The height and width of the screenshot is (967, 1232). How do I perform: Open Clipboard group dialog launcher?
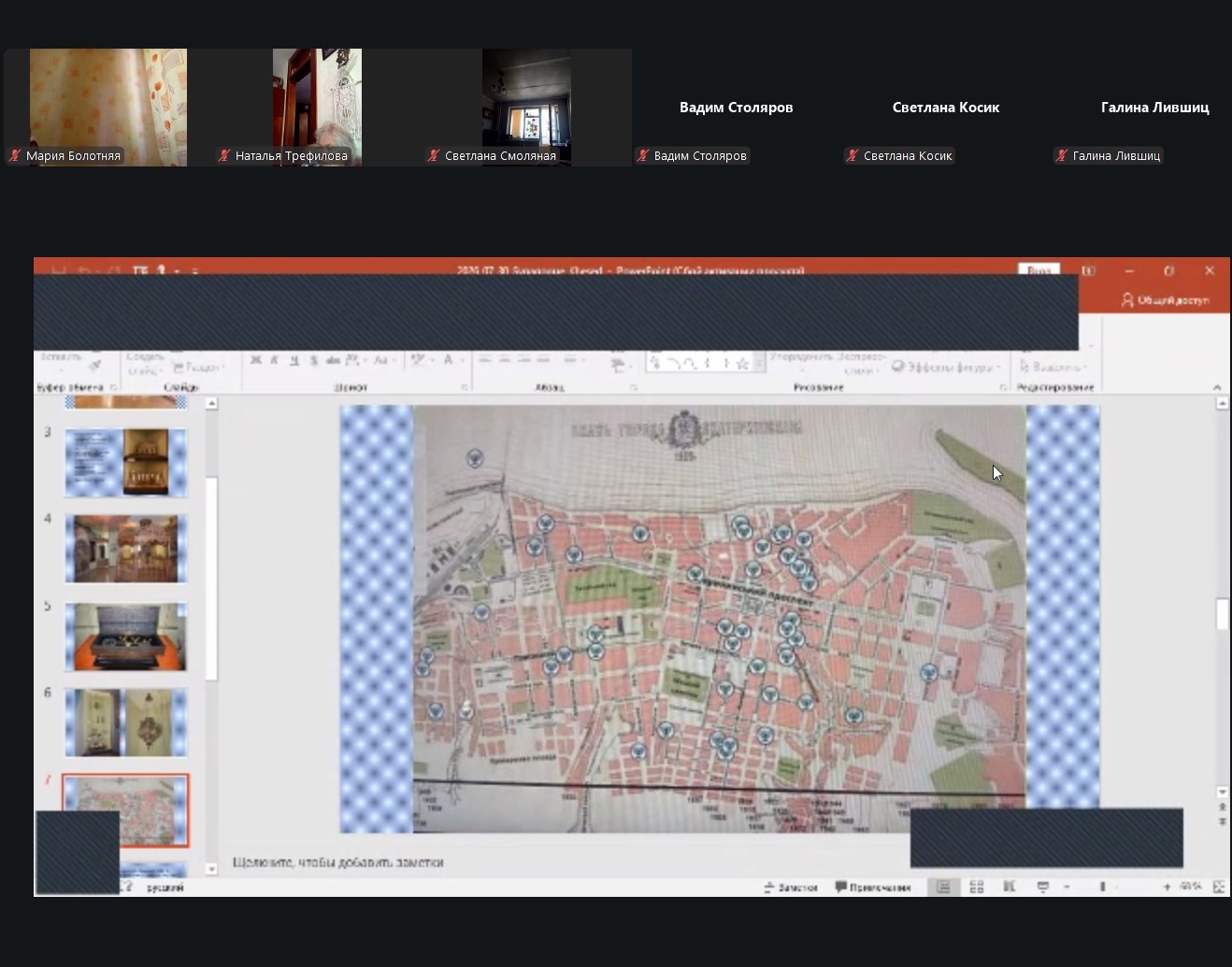click(x=114, y=387)
